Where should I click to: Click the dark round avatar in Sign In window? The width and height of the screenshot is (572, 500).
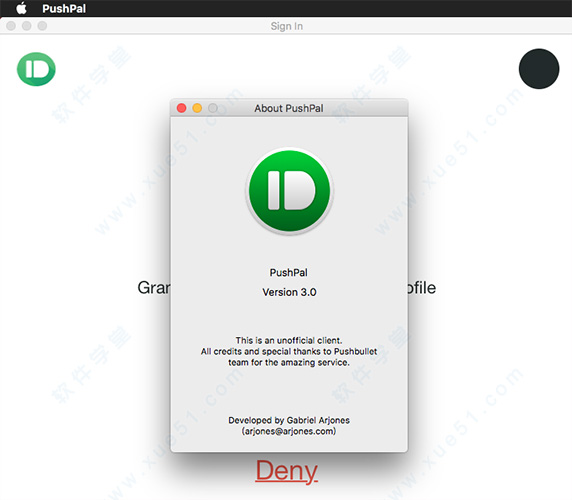pyautogui.click(x=539, y=69)
